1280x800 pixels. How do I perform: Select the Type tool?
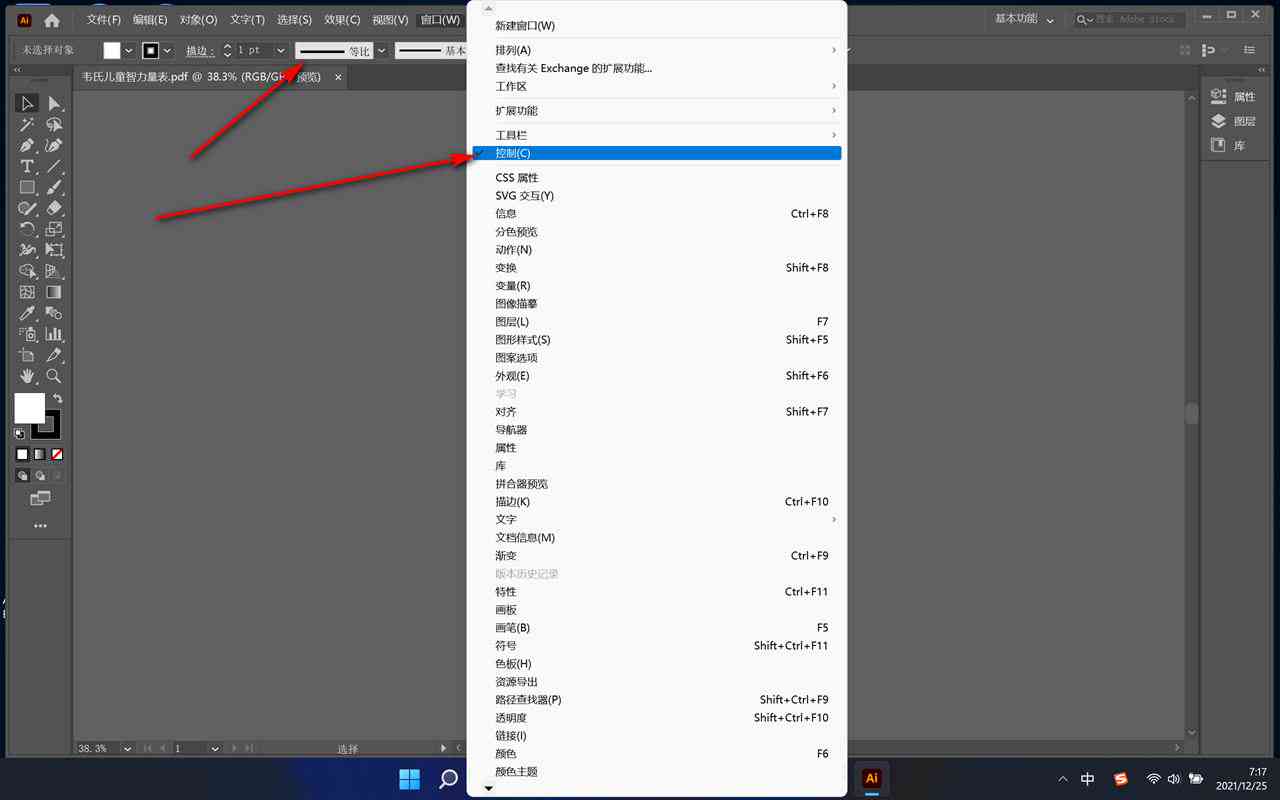coord(27,167)
